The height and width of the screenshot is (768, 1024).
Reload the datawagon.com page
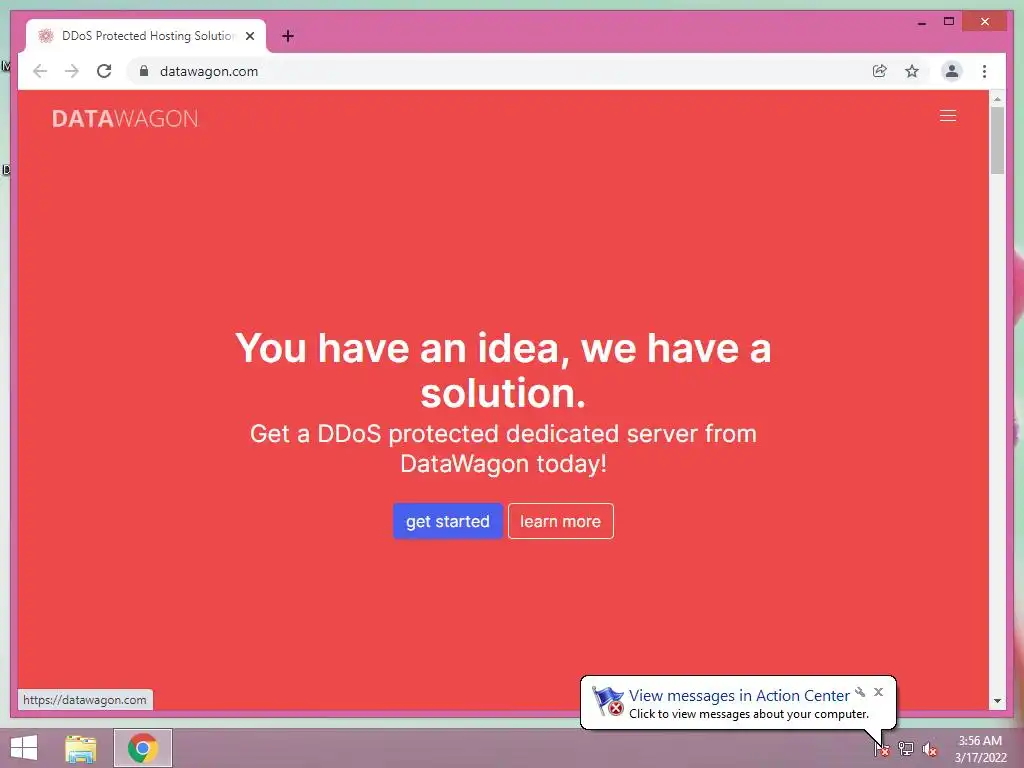point(104,71)
